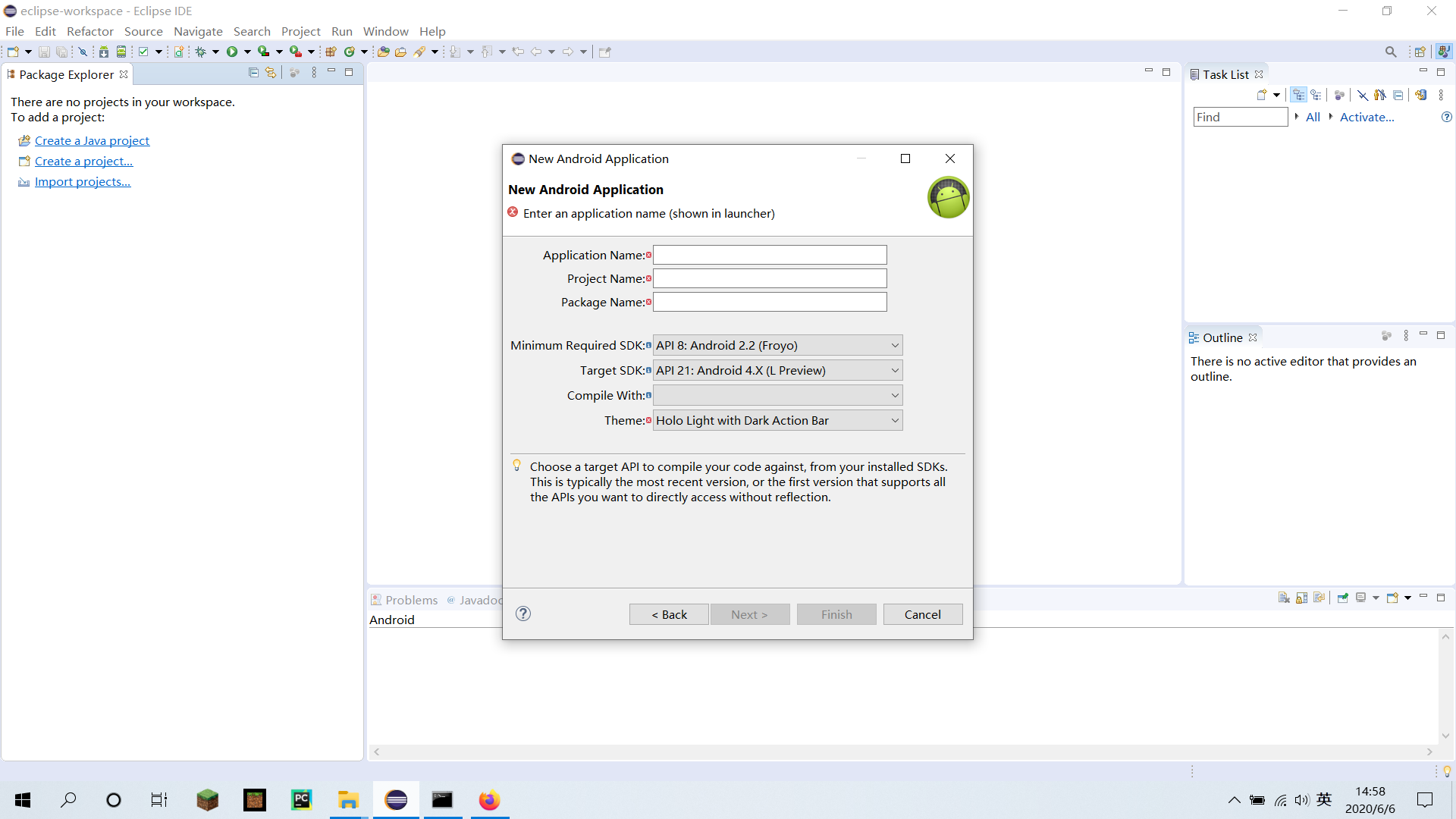The width and height of the screenshot is (1456, 819).
Task: Click the Save toolbar icon
Action: click(44, 52)
